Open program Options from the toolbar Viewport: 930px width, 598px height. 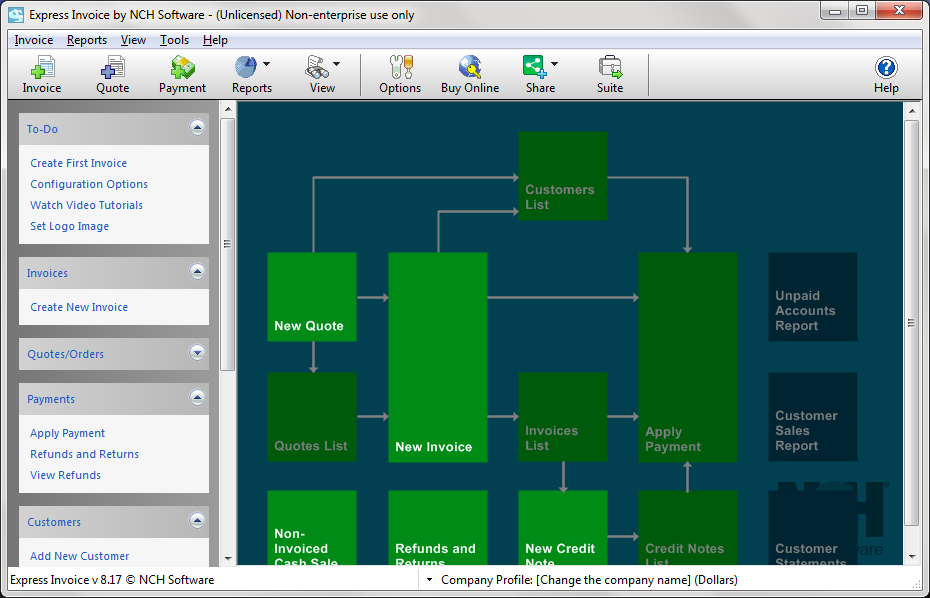pyautogui.click(x=399, y=74)
